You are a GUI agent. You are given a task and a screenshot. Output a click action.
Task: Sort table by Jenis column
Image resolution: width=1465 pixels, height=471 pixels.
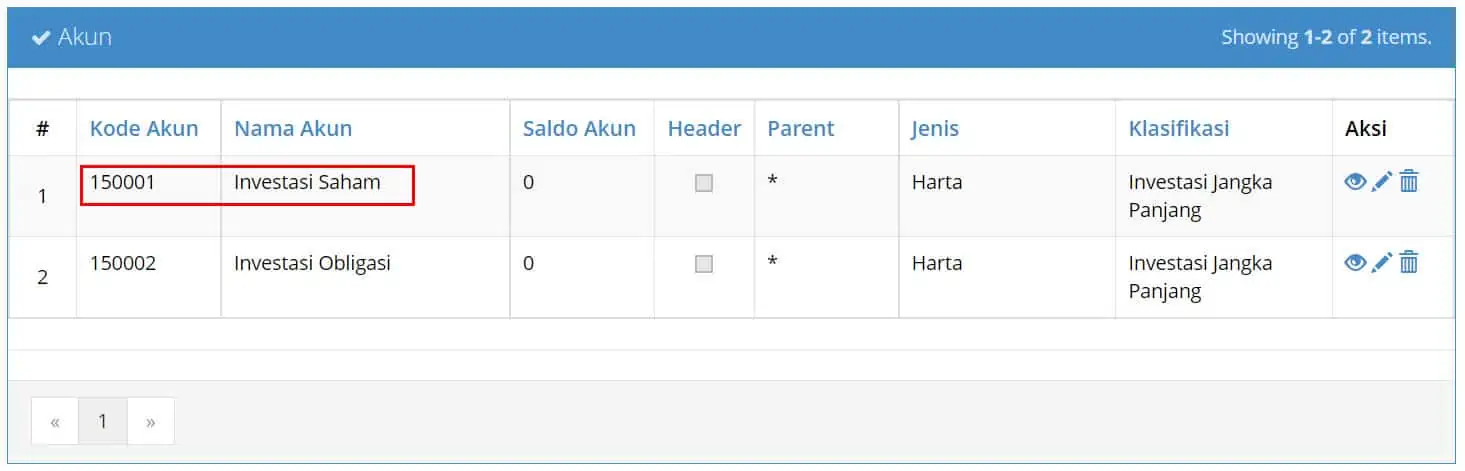[x=935, y=129]
